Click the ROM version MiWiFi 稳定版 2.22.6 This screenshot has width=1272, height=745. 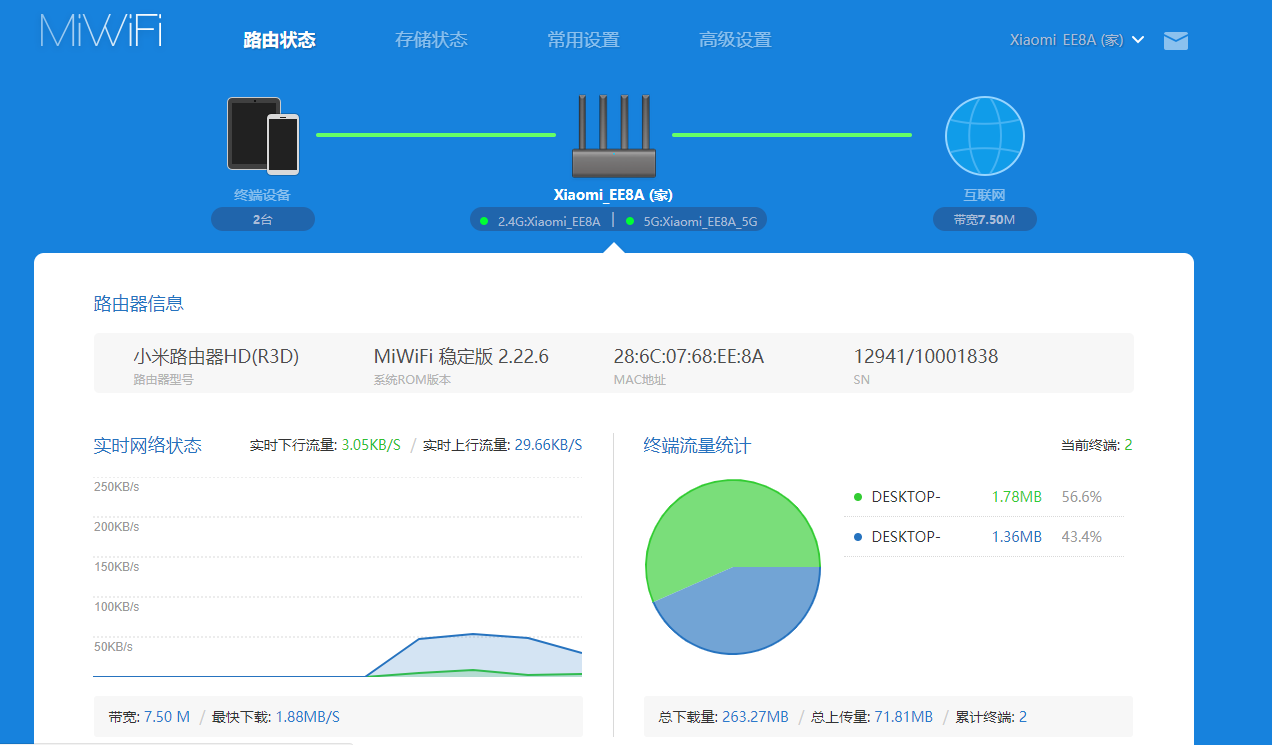pyautogui.click(x=461, y=356)
